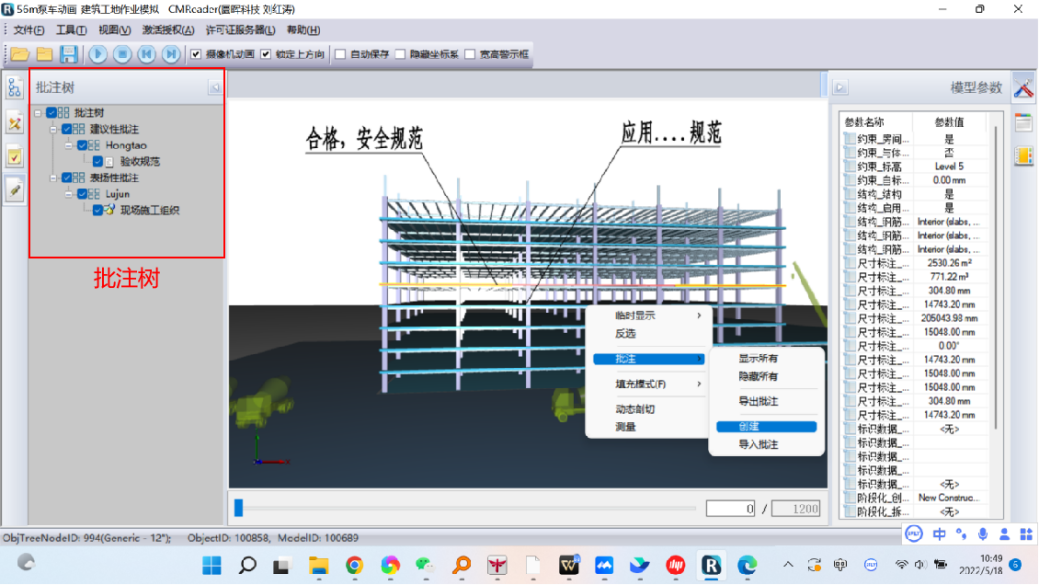Click the open file folder icon

[x=19, y=54]
